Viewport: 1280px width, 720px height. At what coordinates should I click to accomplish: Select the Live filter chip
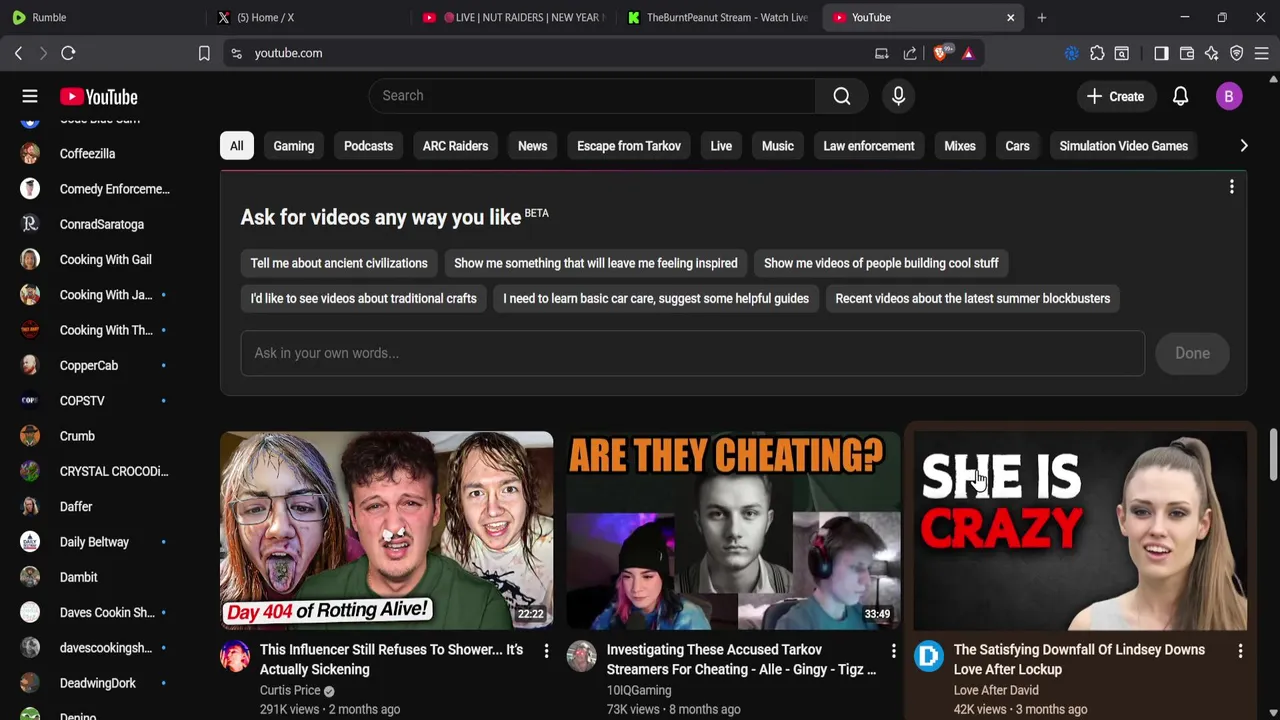point(721,146)
